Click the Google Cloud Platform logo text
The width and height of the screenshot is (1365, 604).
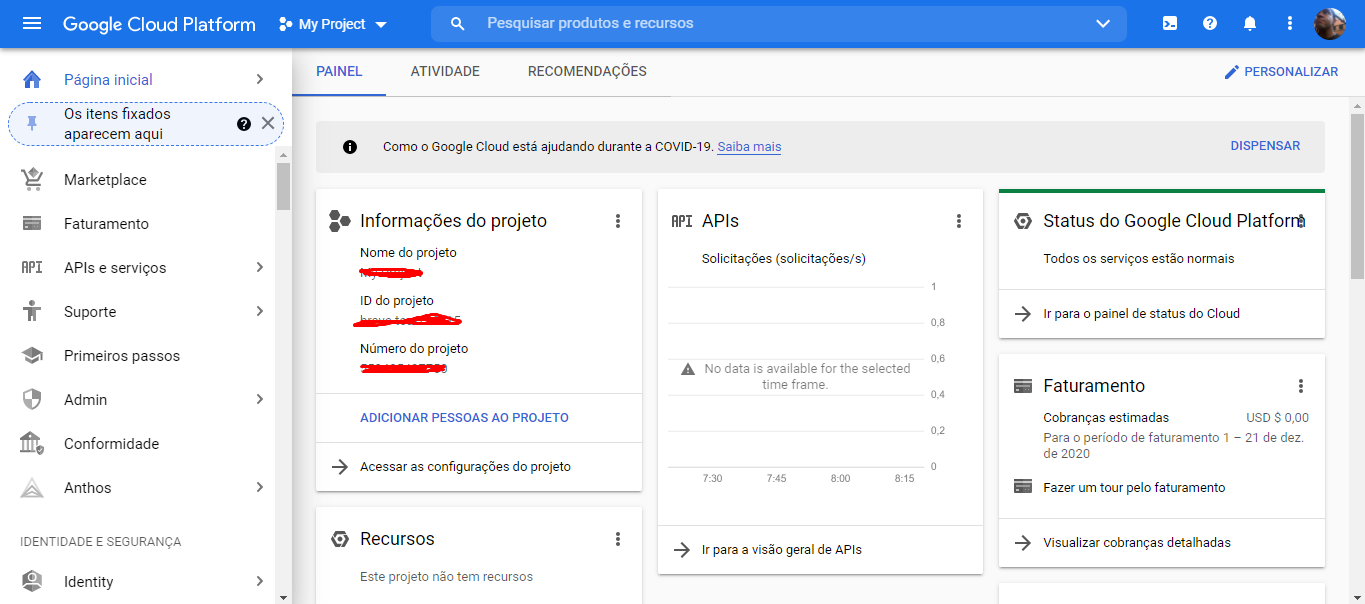pos(159,24)
